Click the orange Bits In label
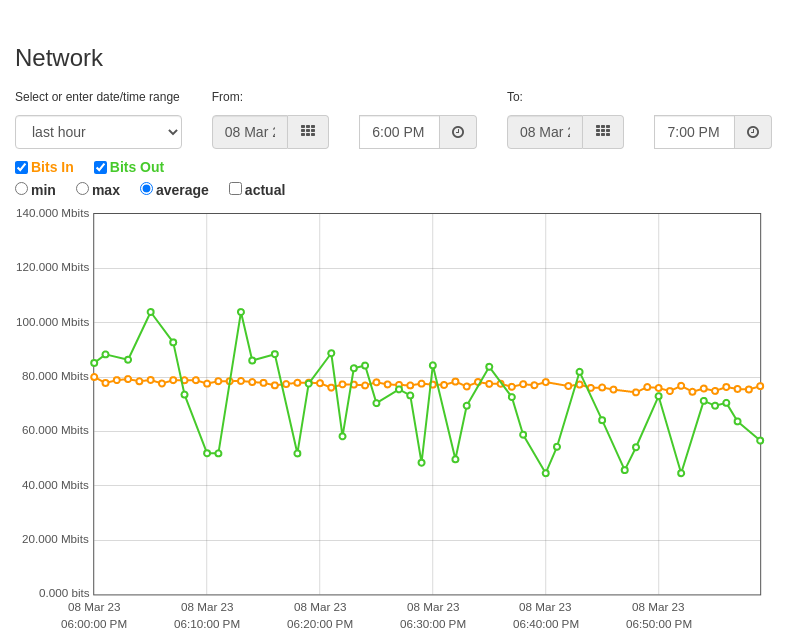787x634 pixels. 52,167
